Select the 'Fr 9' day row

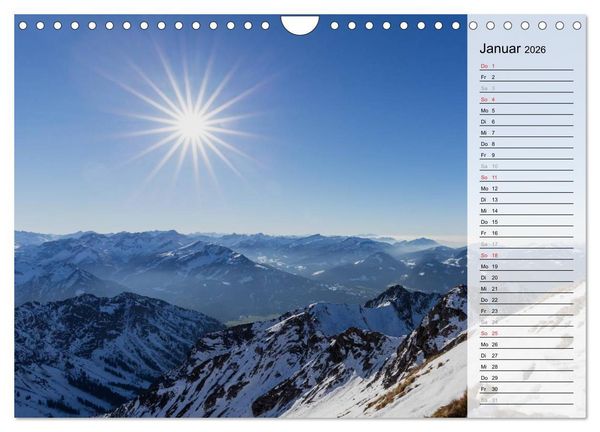click(x=527, y=155)
